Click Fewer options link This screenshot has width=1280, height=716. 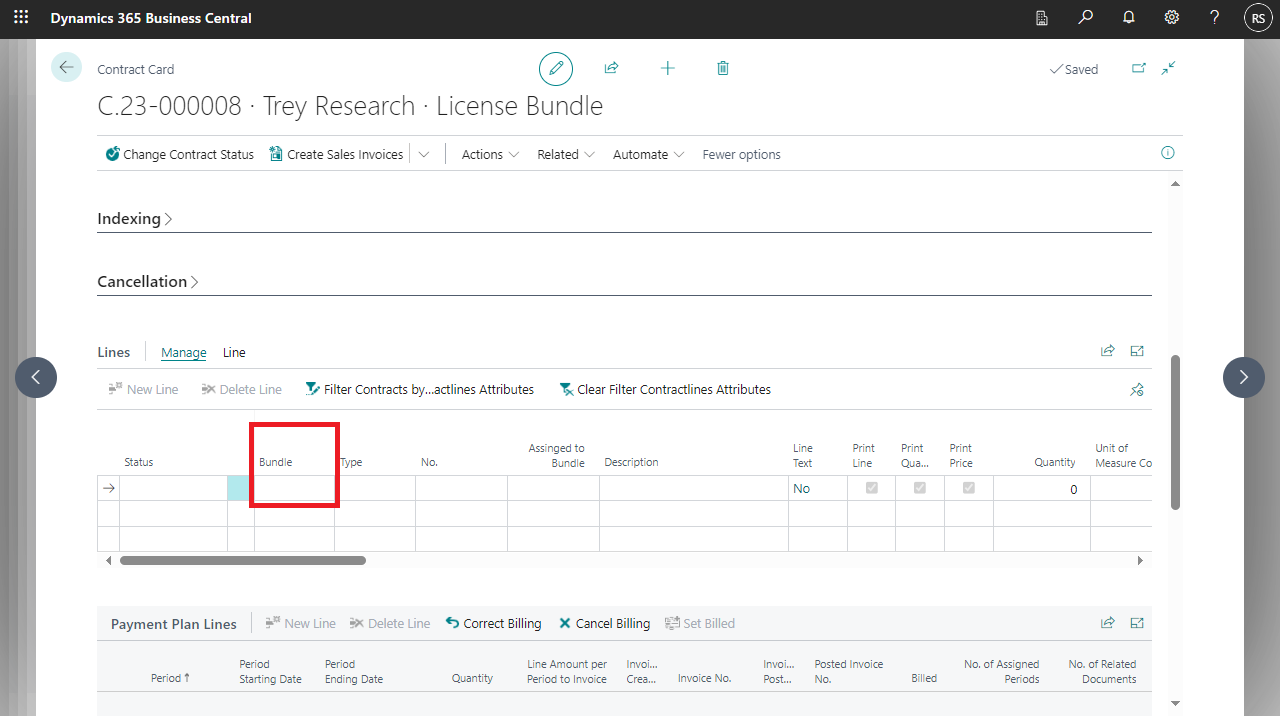[741, 154]
